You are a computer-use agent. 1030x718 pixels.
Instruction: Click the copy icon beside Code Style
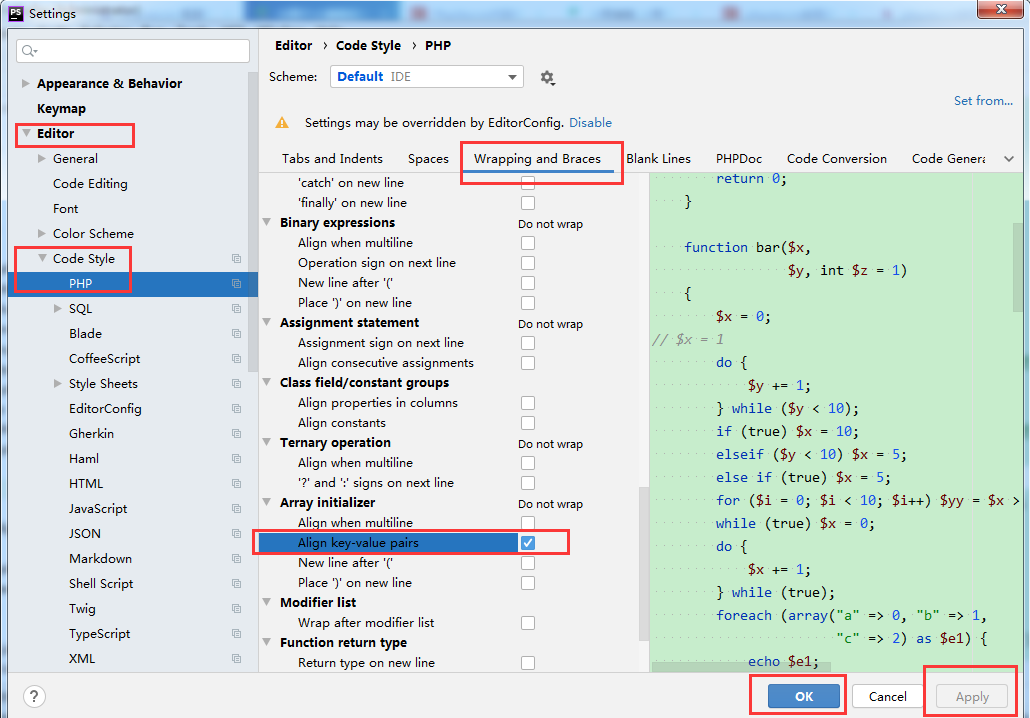[236, 259]
